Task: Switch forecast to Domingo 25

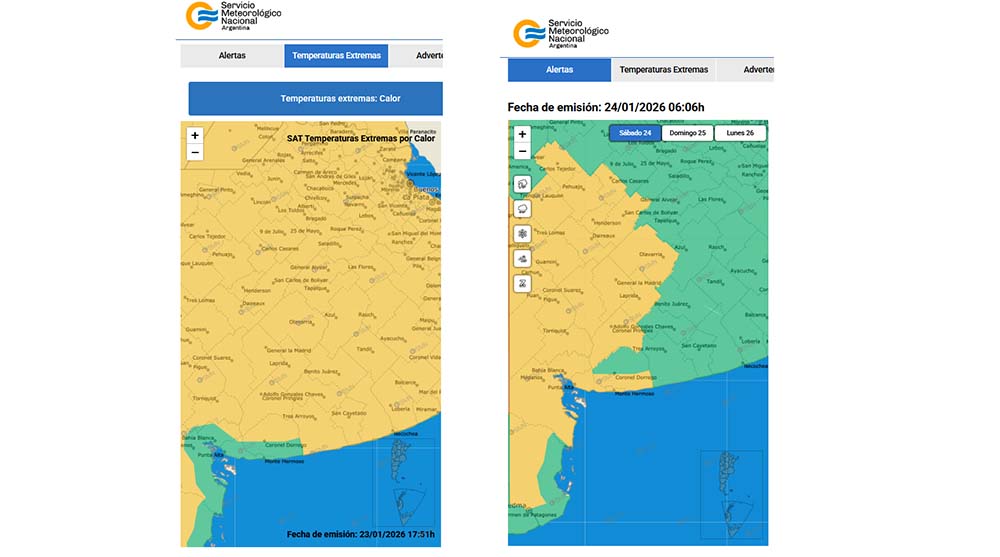Action: click(687, 133)
